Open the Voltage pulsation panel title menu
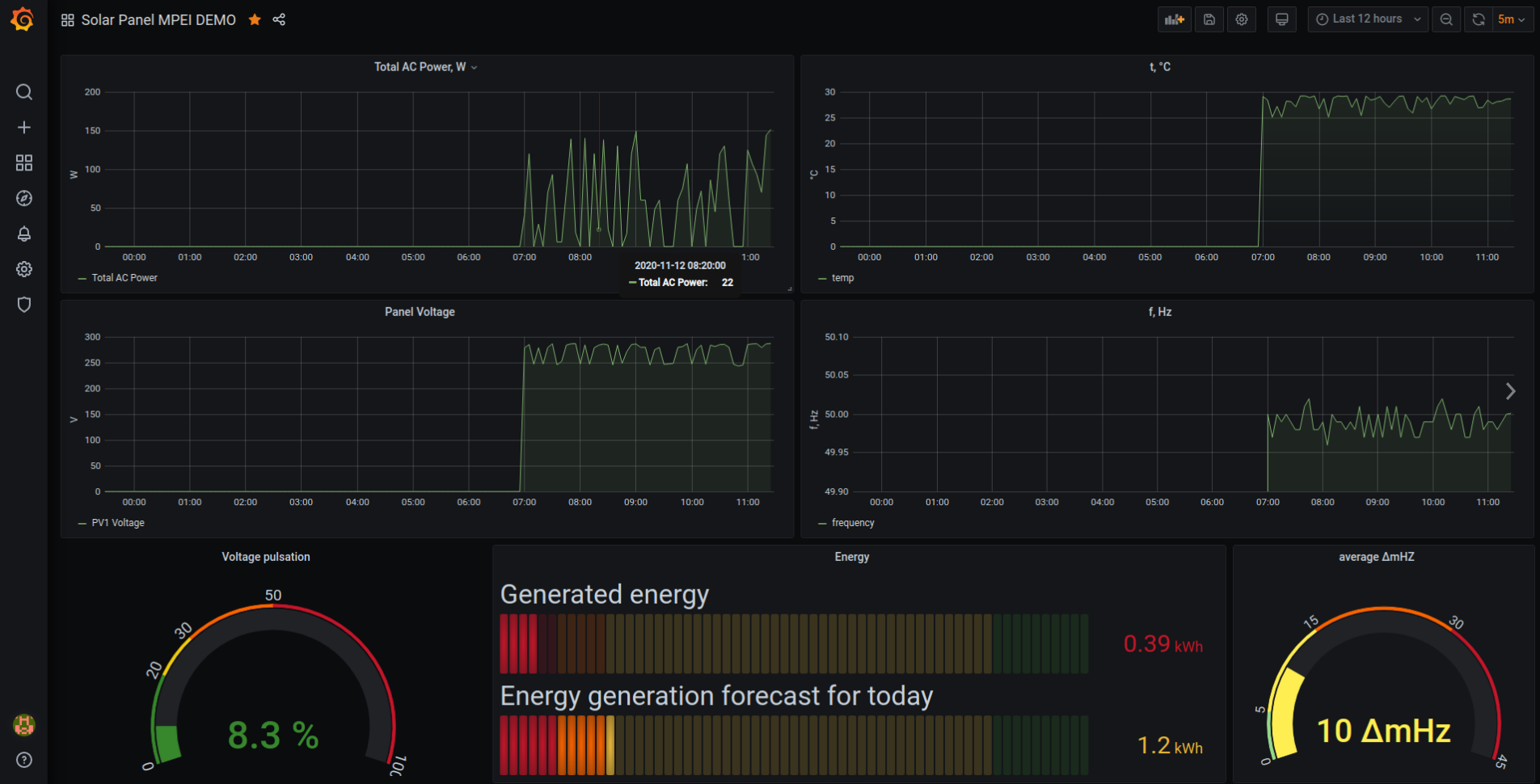The height and width of the screenshot is (784, 1540). 266,557
